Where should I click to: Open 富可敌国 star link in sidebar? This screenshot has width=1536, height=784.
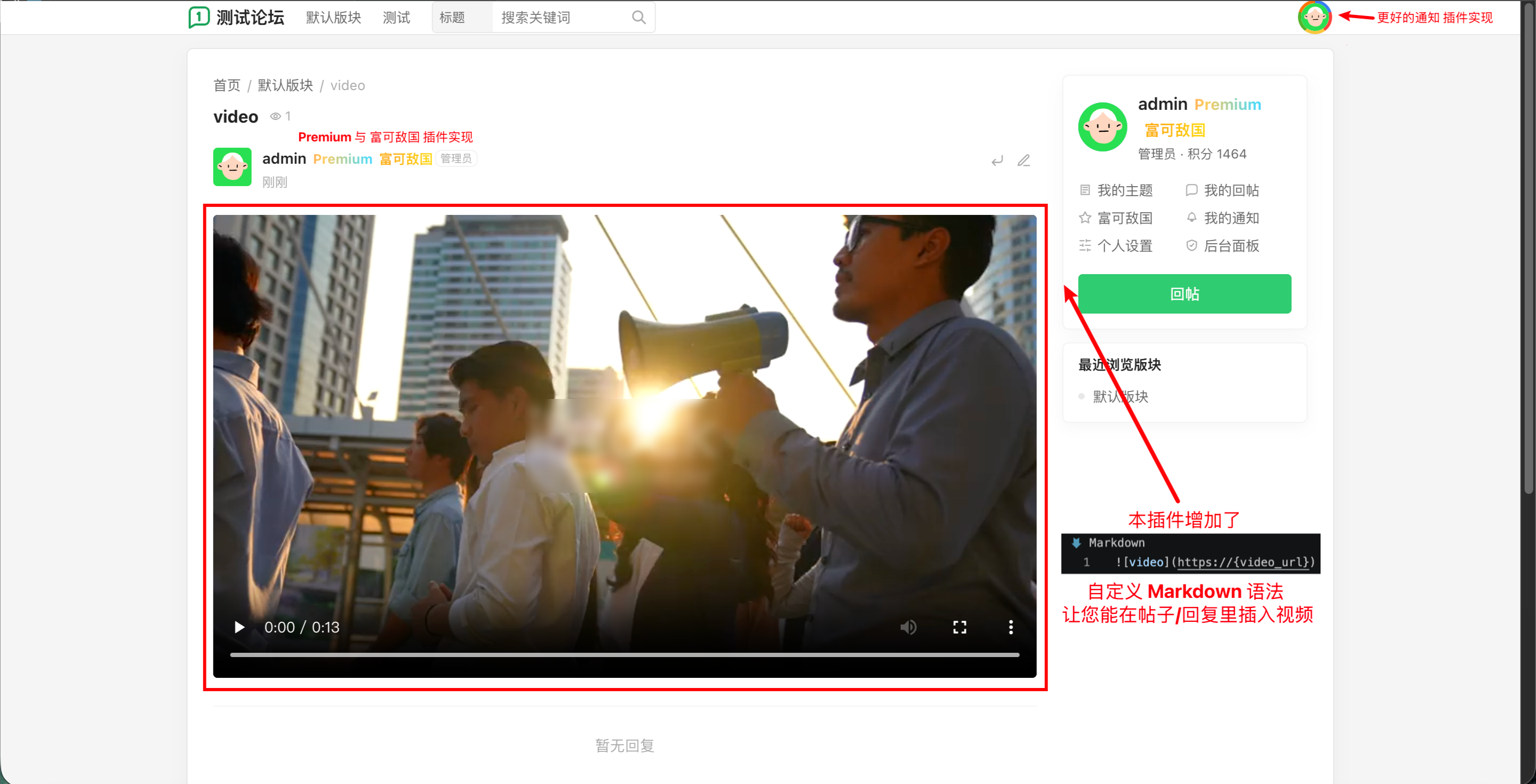coord(1116,218)
